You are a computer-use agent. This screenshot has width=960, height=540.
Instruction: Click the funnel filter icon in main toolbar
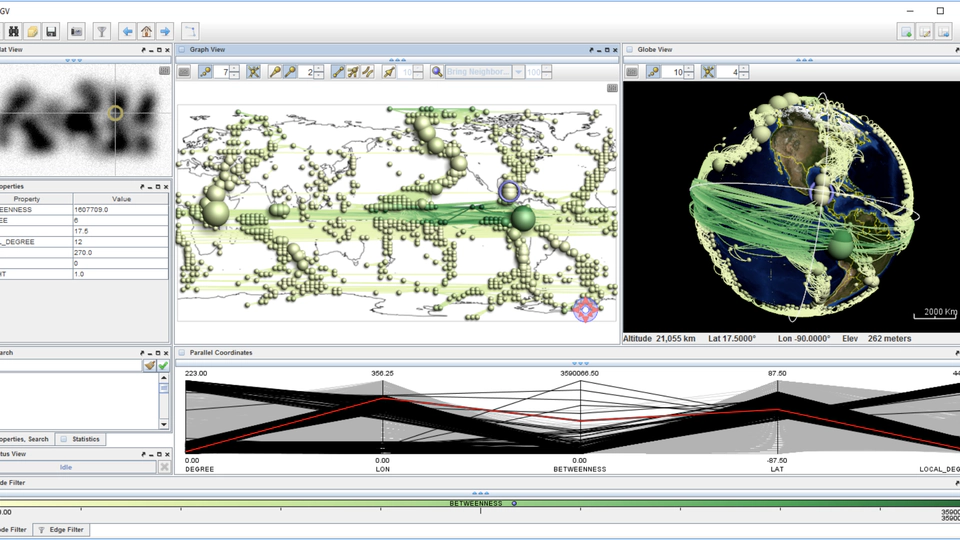coord(102,31)
